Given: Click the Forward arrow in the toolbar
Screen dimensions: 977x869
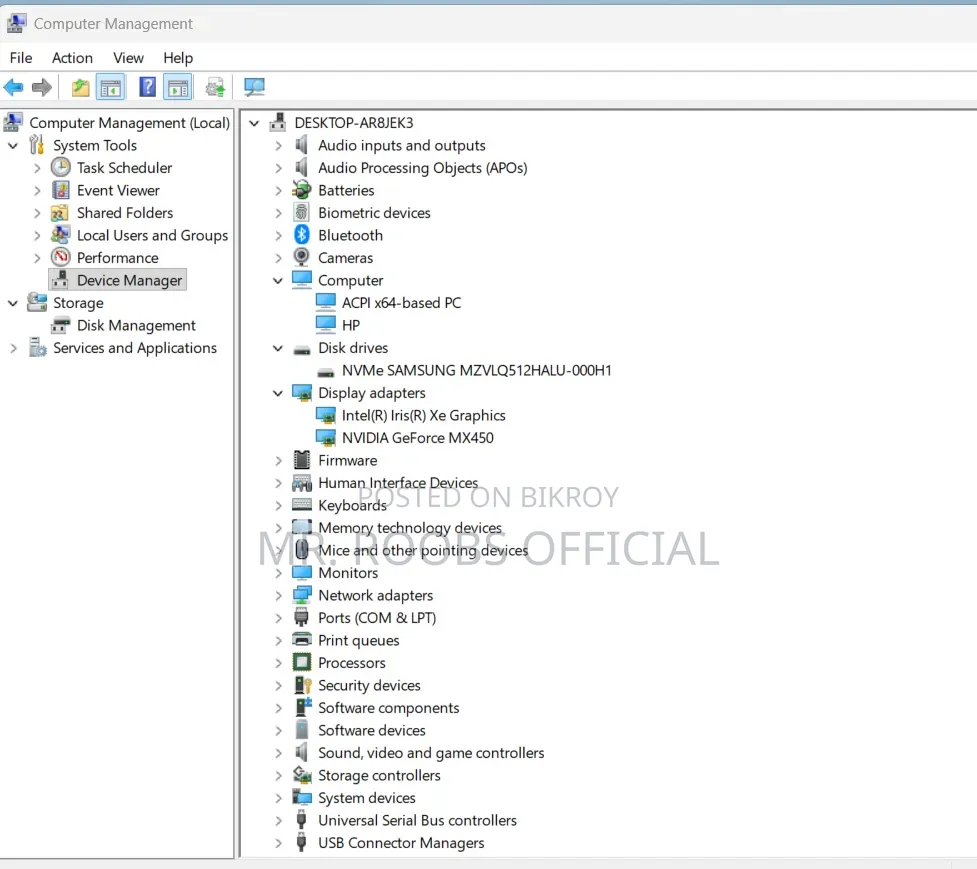Looking at the screenshot, I should click(x=42, y=87).
